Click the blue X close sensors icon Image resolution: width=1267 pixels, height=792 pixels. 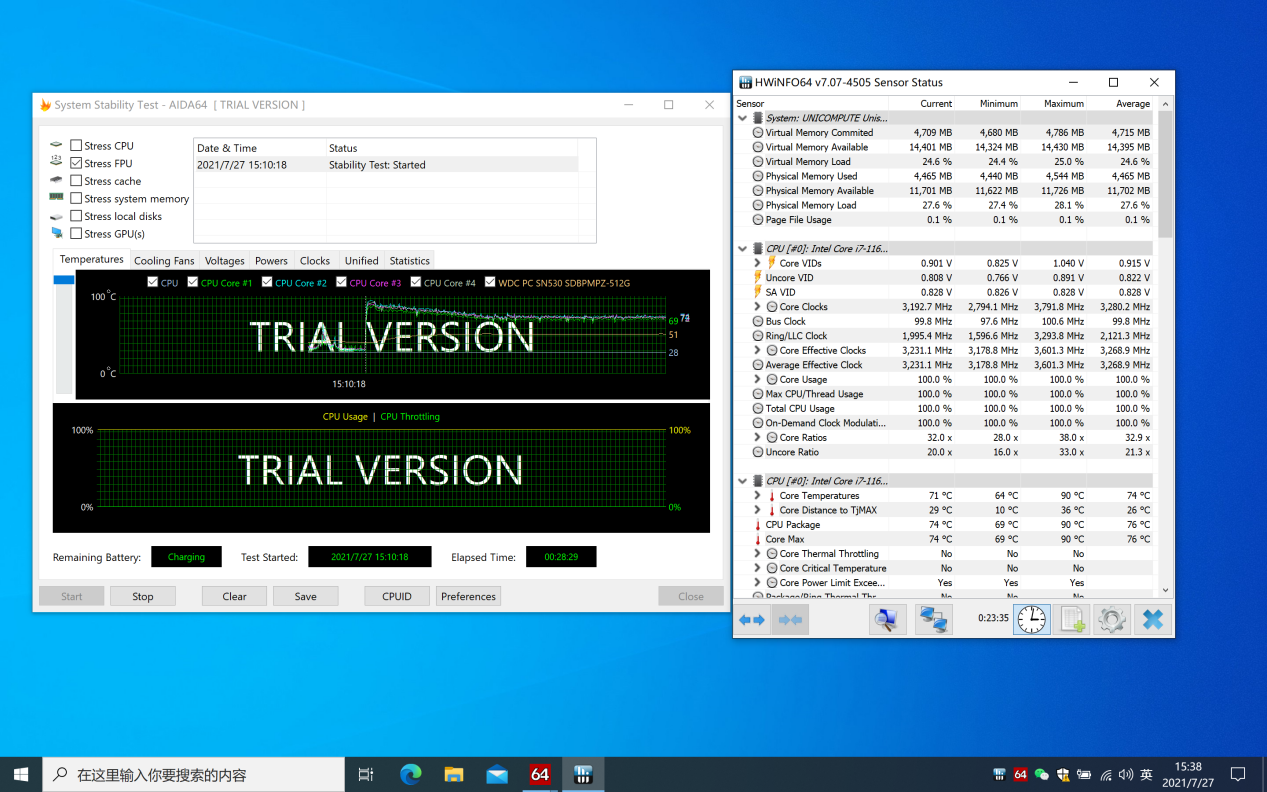click(1152, 620)
